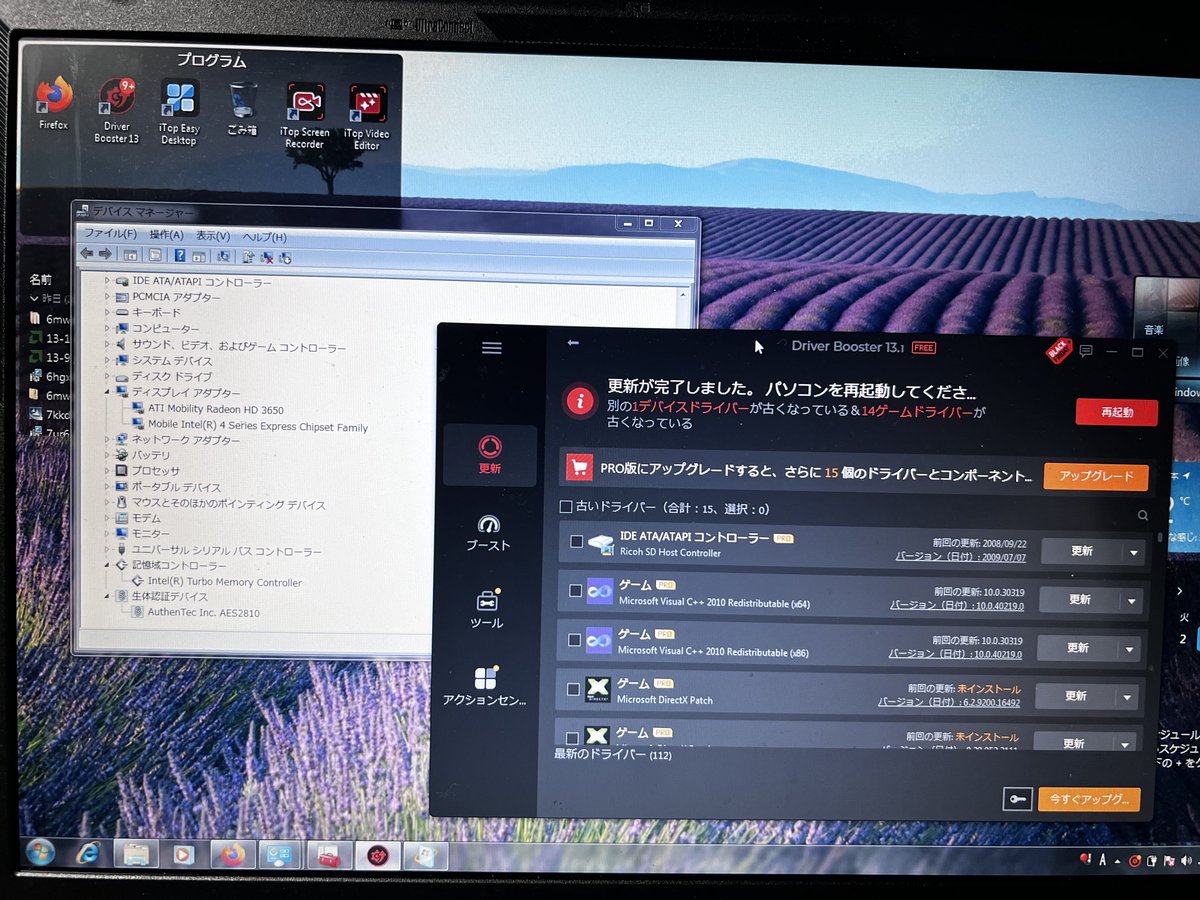Select Intel(R) Turbo Memory Controller device
The width and height of the screenshot is (1200, 900).
coord(217,582)
